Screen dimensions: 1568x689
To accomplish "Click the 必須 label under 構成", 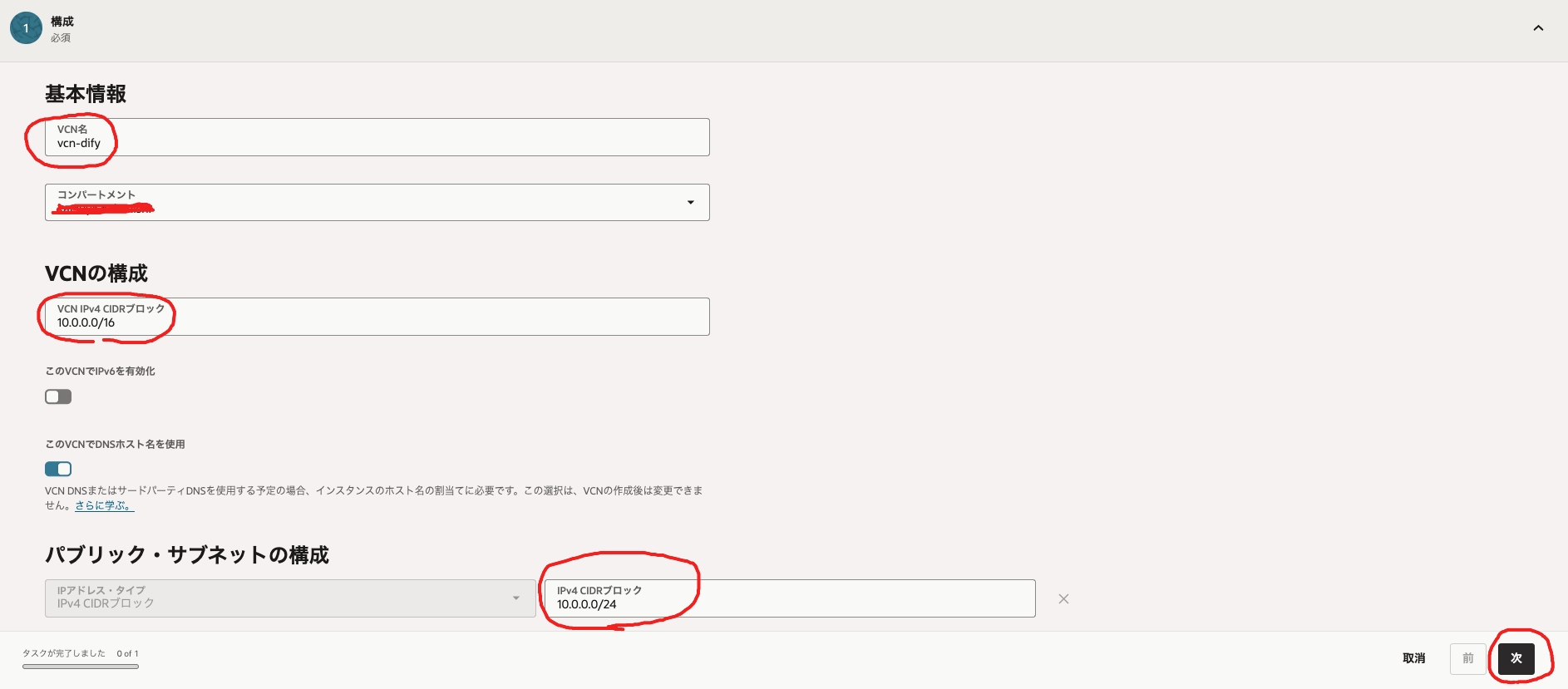I will tap(61, 37).
